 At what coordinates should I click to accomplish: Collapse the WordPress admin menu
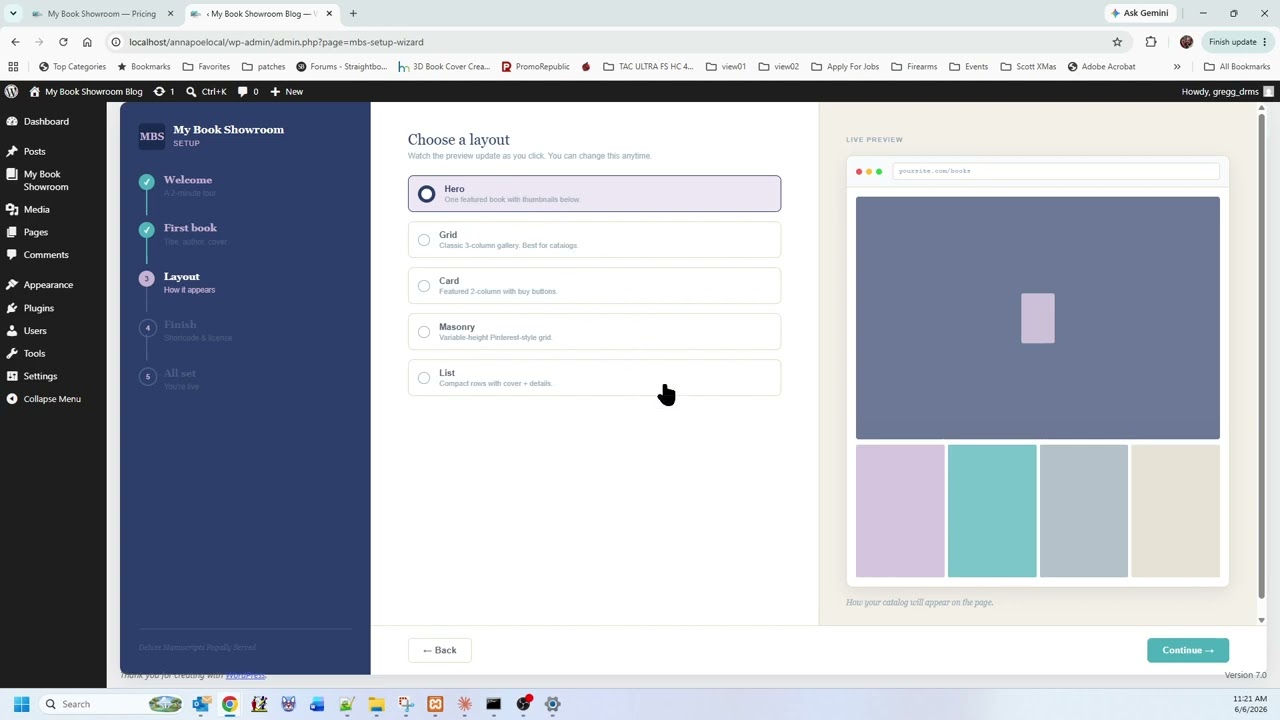tap(43, 399)
